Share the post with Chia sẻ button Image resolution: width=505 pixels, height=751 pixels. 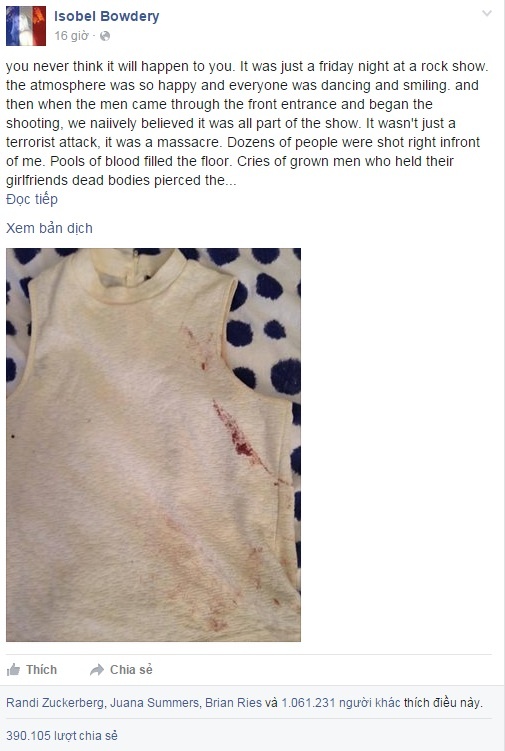121,670
